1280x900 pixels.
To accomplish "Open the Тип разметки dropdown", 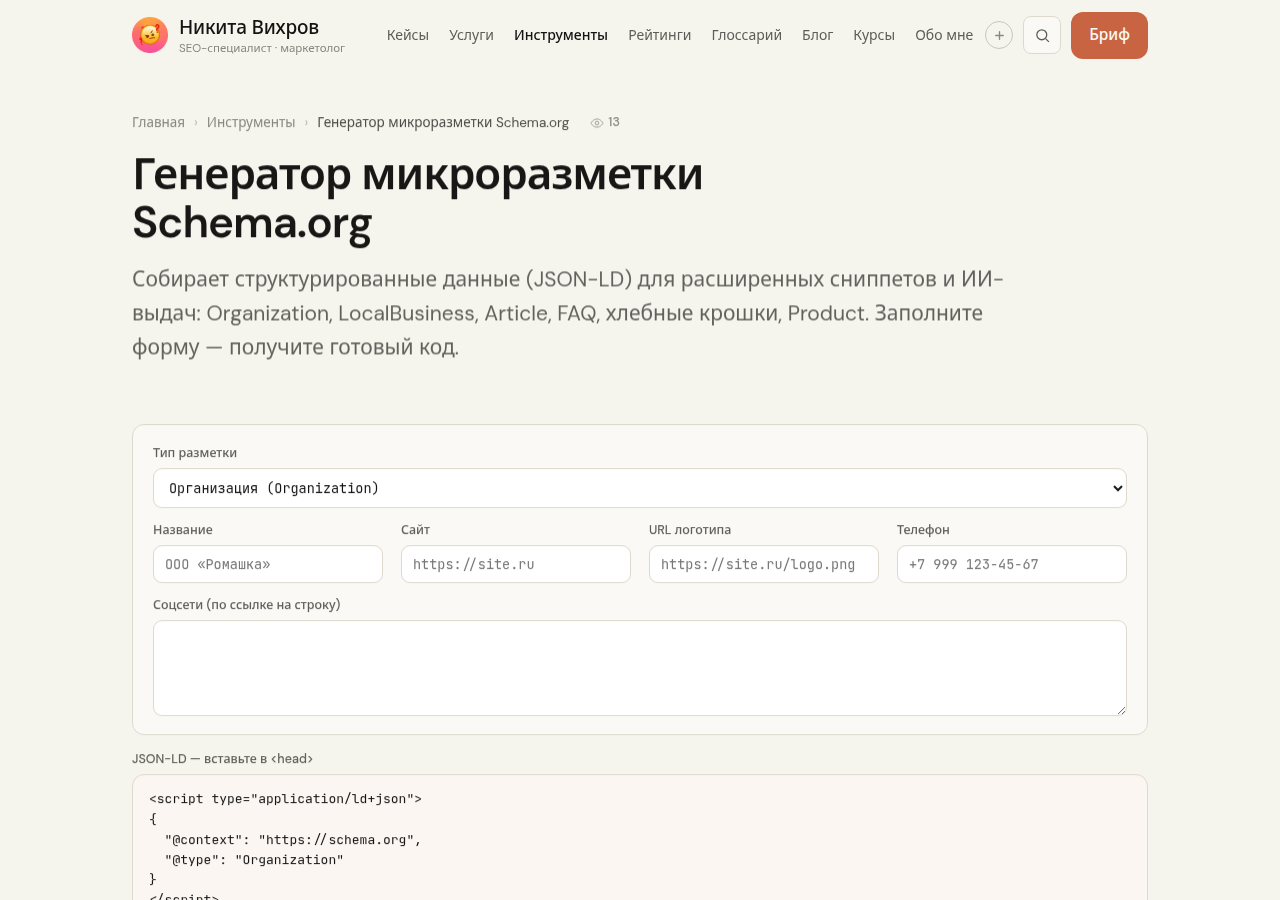I will tap(640, 488).
